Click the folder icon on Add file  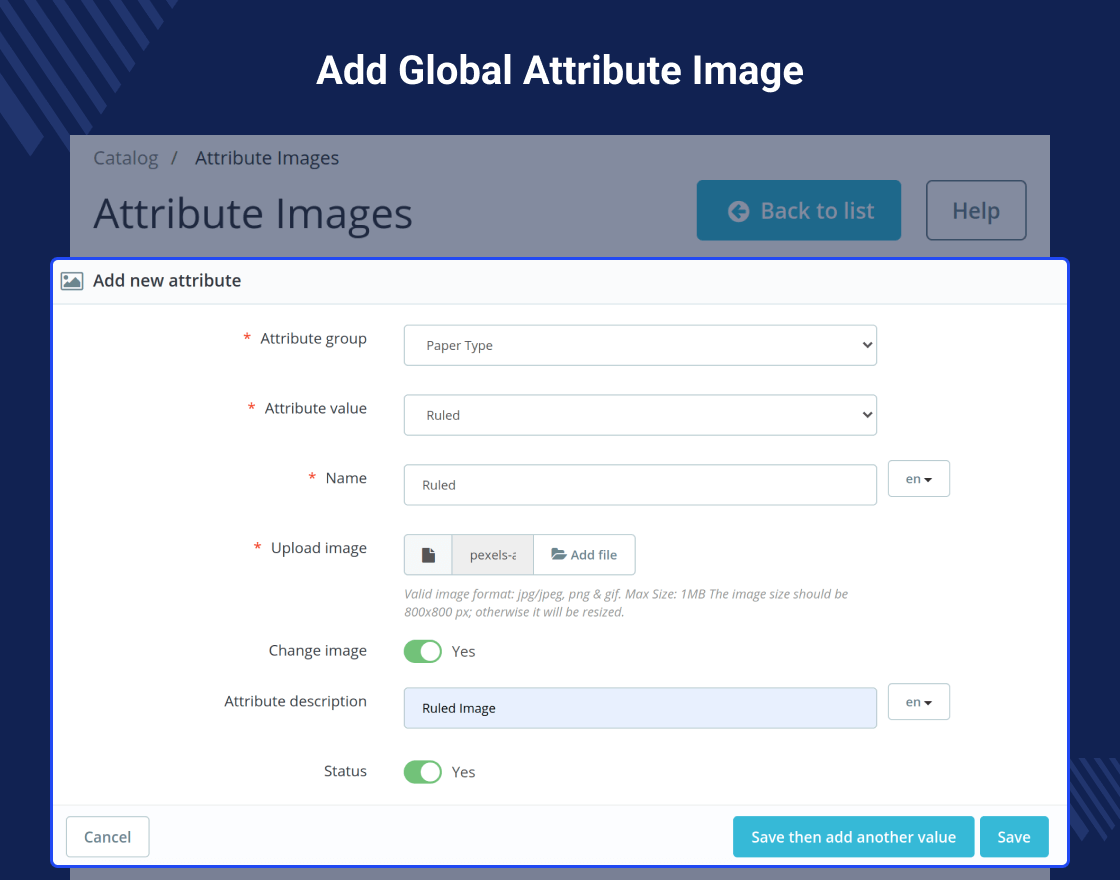tap(559, 554)
